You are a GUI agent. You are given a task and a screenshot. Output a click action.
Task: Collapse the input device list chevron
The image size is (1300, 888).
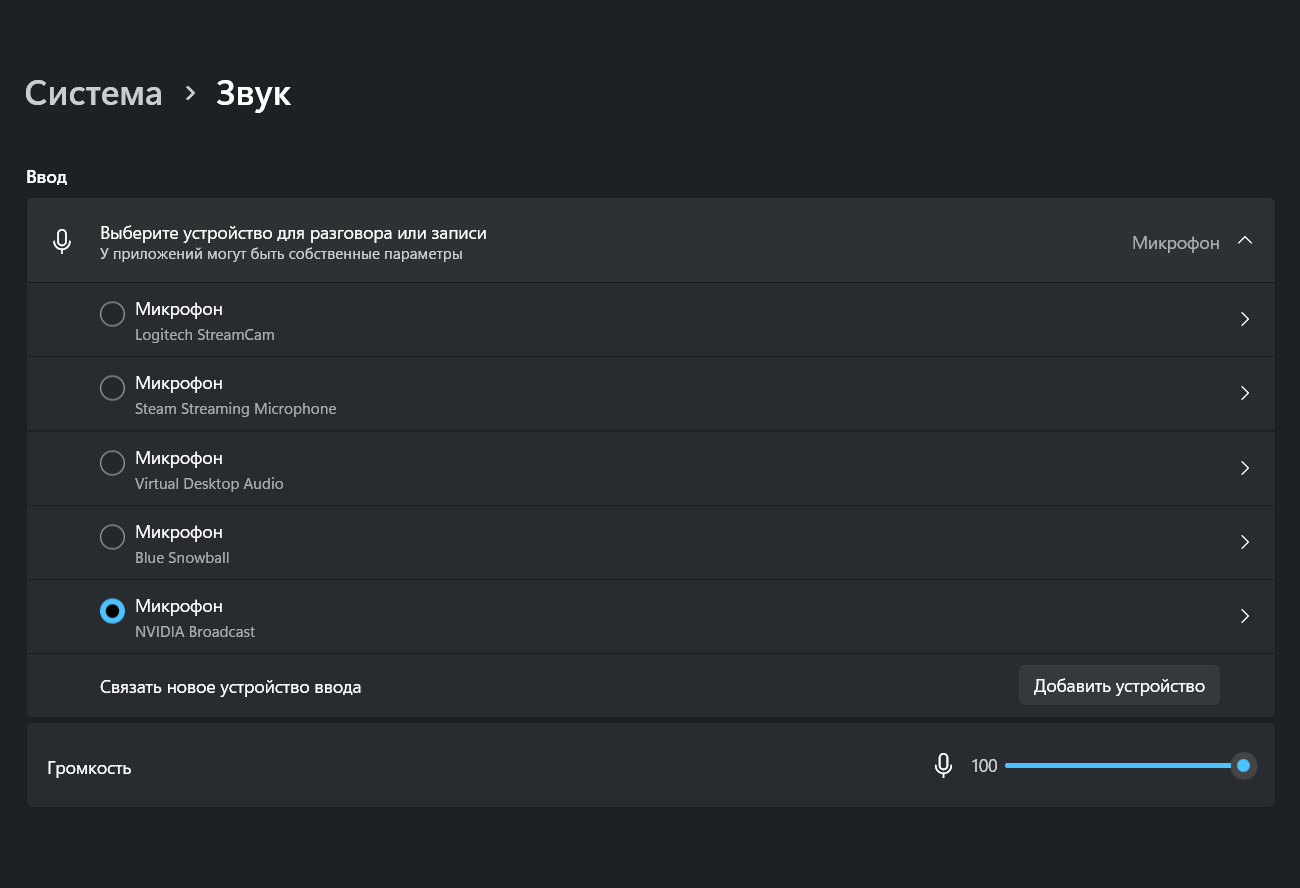pos(1245,241)
